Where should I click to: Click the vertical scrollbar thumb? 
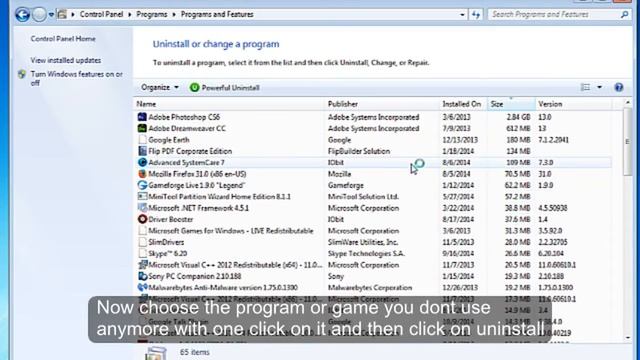628,142
